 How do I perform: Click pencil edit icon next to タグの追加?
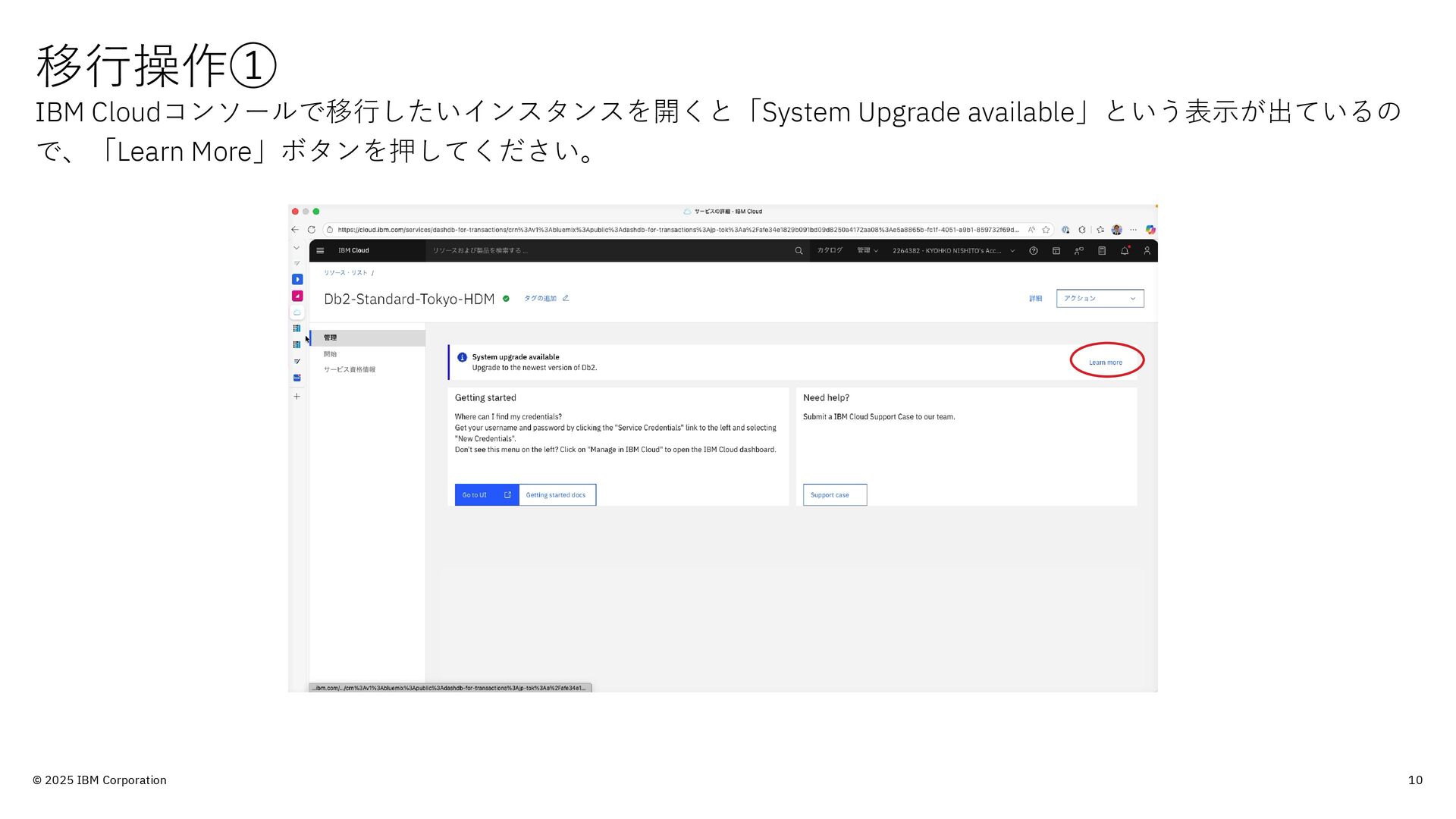tap(566, 298)
